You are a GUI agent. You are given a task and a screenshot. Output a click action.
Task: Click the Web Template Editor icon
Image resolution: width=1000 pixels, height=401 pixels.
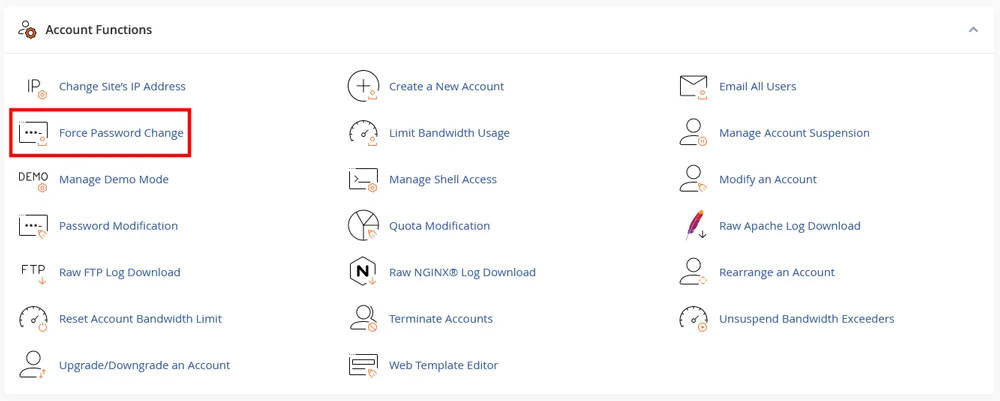point(364,365)
